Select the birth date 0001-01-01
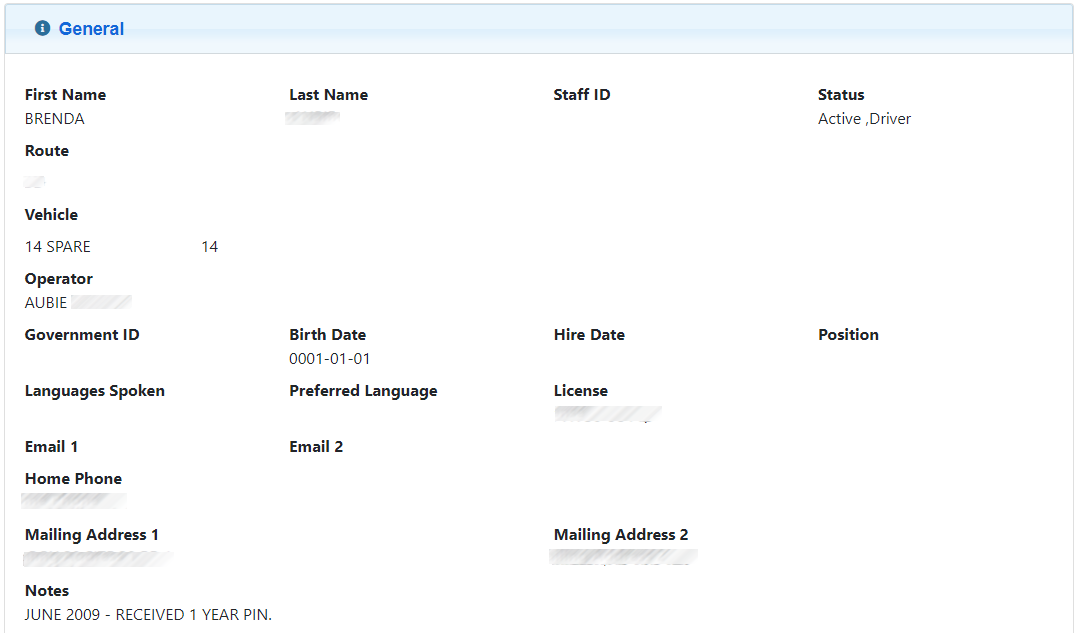Screen dimensions: 1078x633 coord(330,359)
